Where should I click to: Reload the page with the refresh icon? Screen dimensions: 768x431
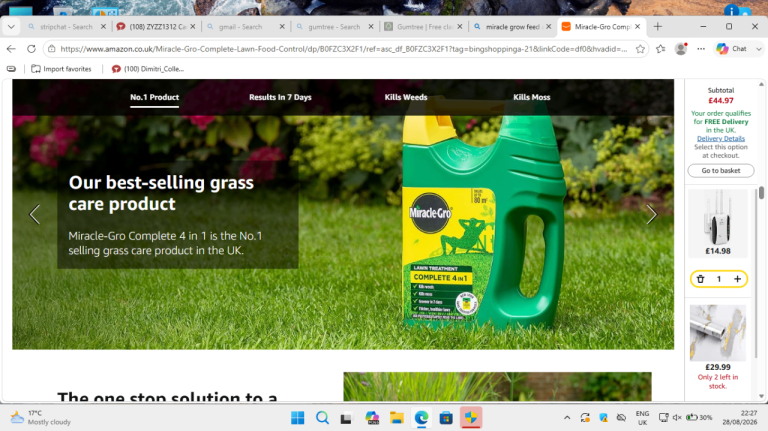click(x=31, y=49)
